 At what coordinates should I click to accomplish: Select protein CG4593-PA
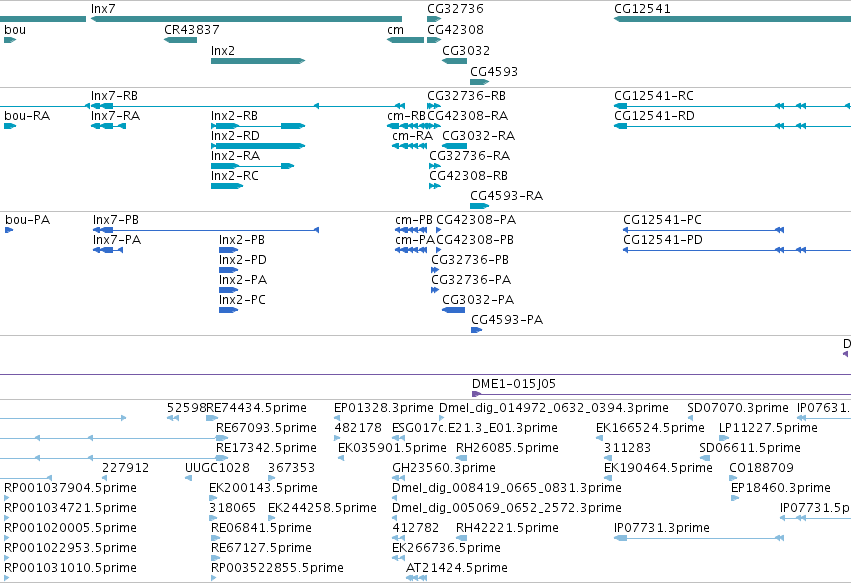click(x=476, y=330)
